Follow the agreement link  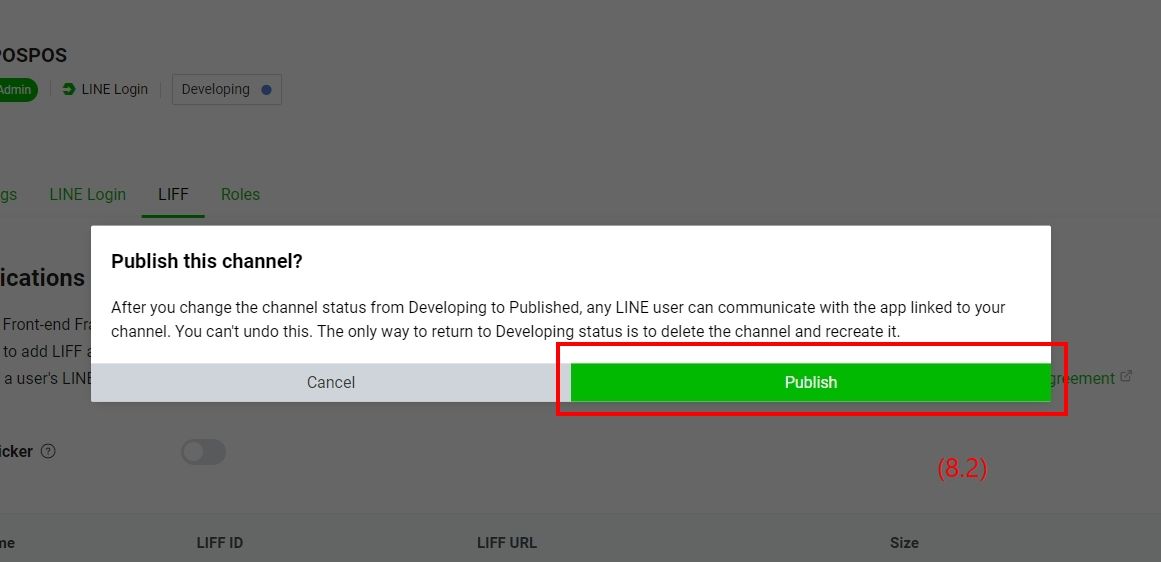[1082, 378]
